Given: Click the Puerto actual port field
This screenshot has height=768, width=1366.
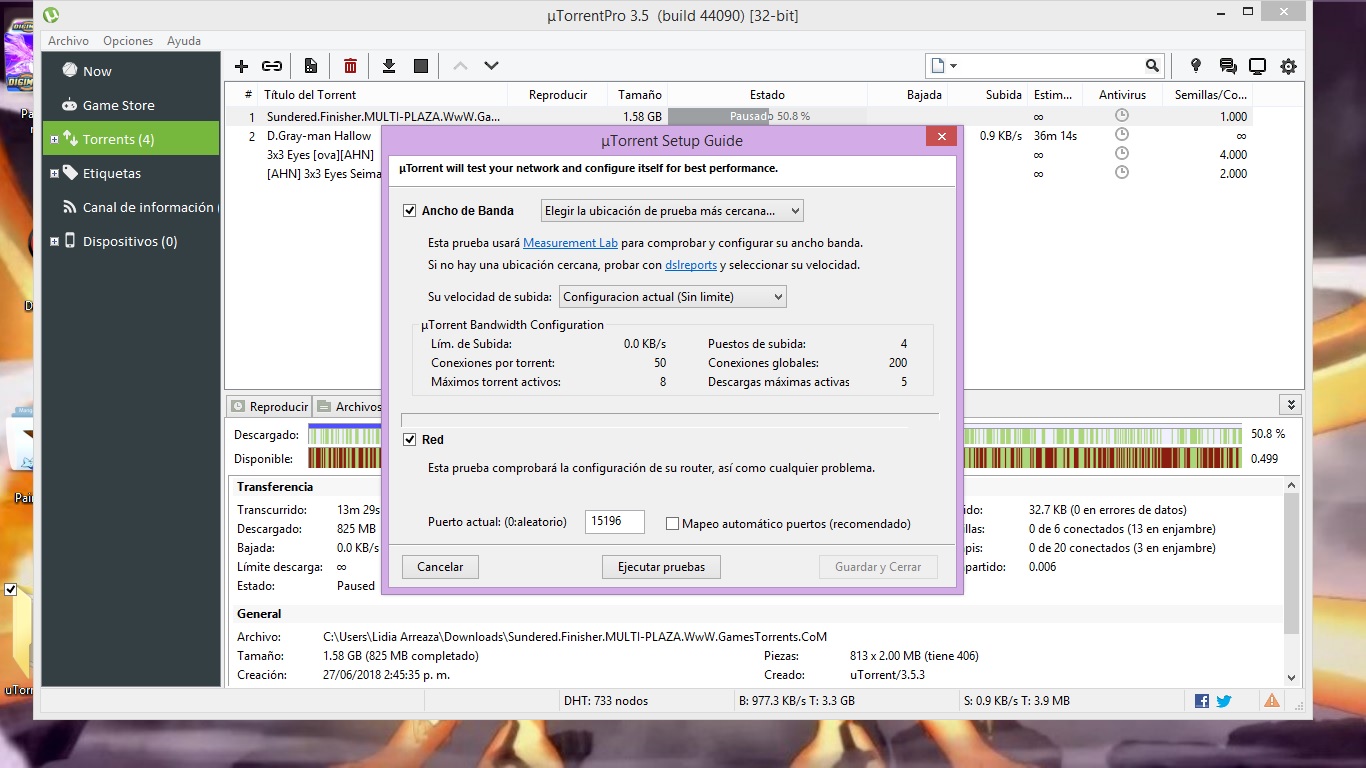Looking at the screenshot, I should 614,521.
